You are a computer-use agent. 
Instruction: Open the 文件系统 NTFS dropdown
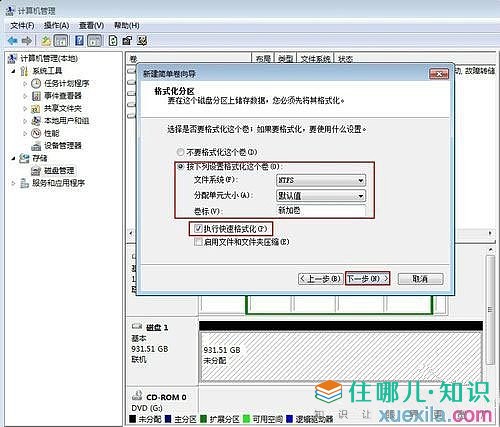[x=321, y=180]
